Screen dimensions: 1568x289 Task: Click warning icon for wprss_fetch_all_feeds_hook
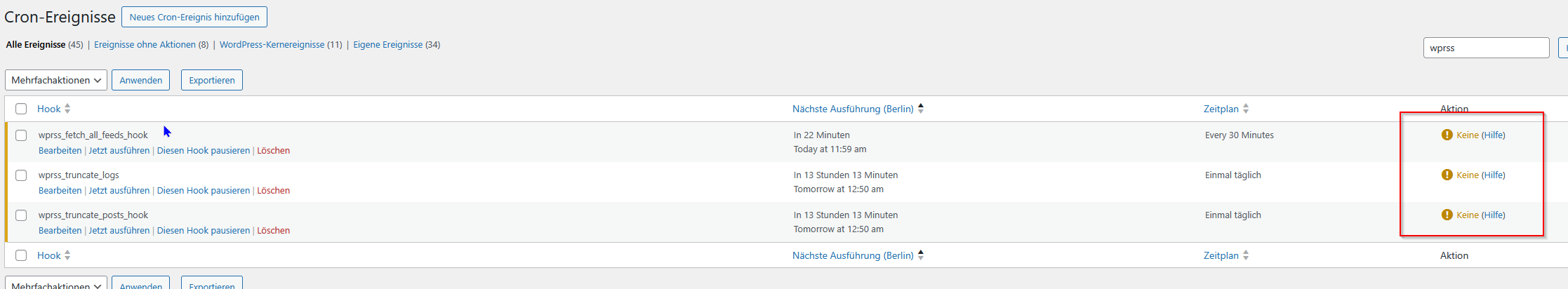point(1447,135)
